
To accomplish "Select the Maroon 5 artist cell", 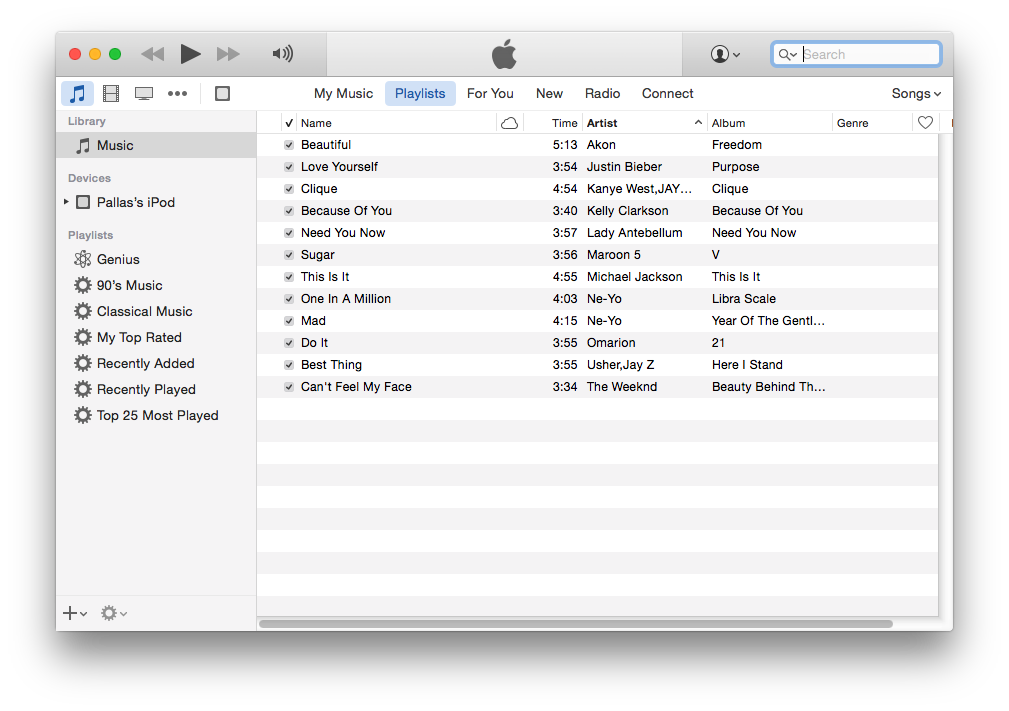I will tap(613, 255).
